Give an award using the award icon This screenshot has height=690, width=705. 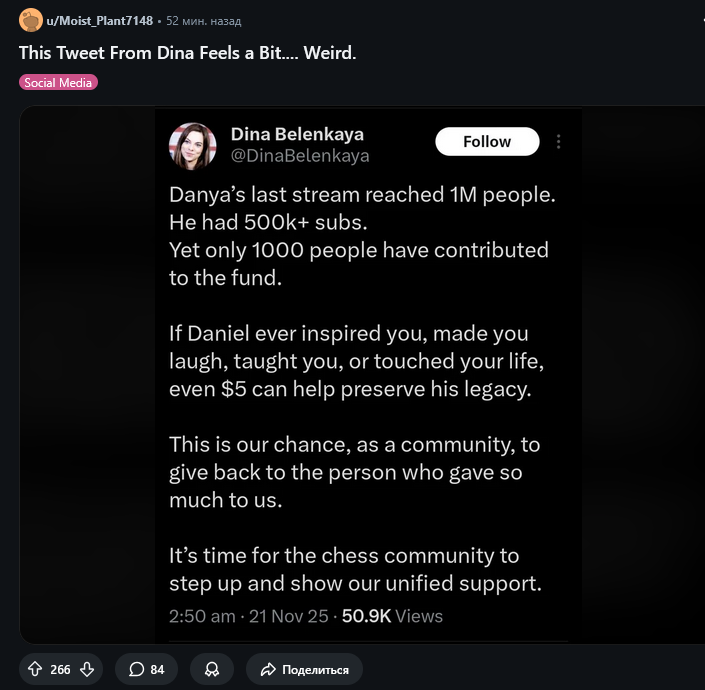212,669
